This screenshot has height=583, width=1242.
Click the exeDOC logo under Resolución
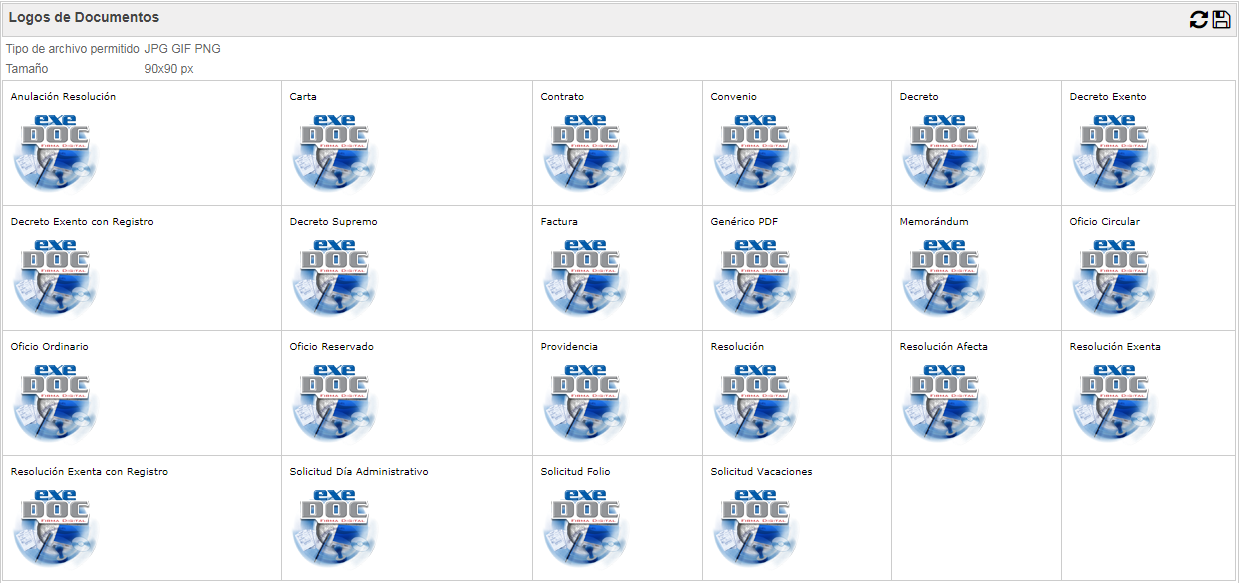click(756, 403)
